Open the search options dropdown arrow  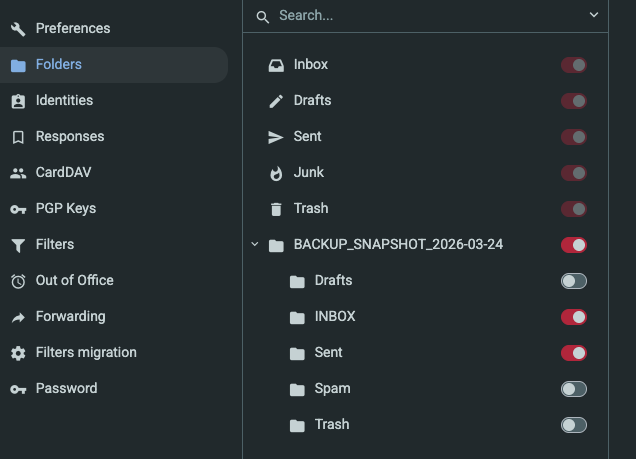pos(593,15)
